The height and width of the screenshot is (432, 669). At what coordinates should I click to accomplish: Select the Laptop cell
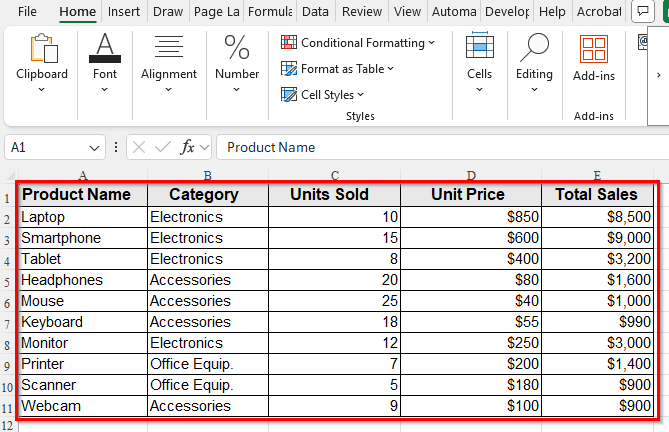[83, 217]
